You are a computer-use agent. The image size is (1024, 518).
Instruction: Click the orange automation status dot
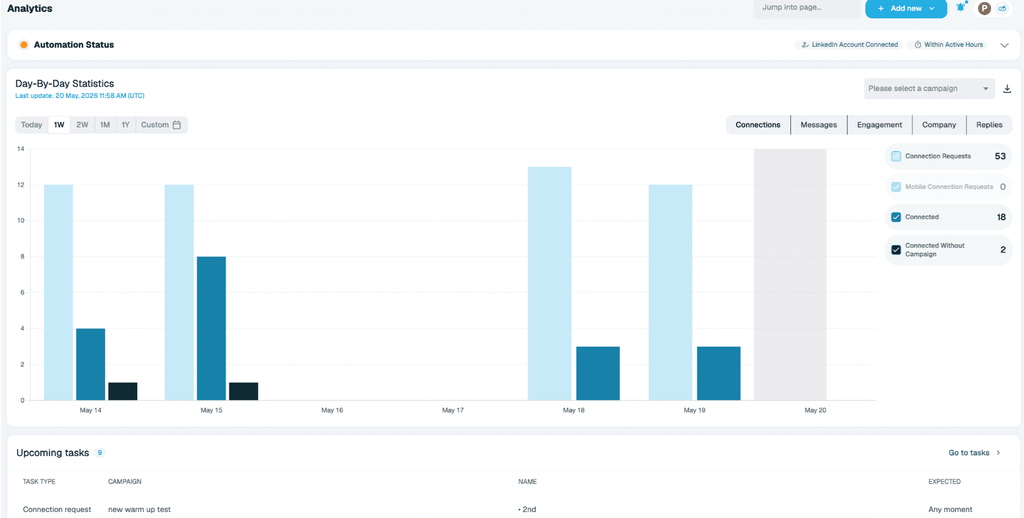point(24,45)
